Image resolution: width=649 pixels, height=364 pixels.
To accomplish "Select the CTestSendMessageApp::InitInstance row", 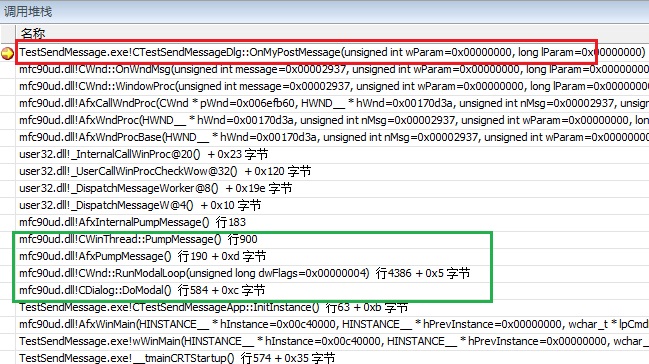I will [x=214, y=307].
